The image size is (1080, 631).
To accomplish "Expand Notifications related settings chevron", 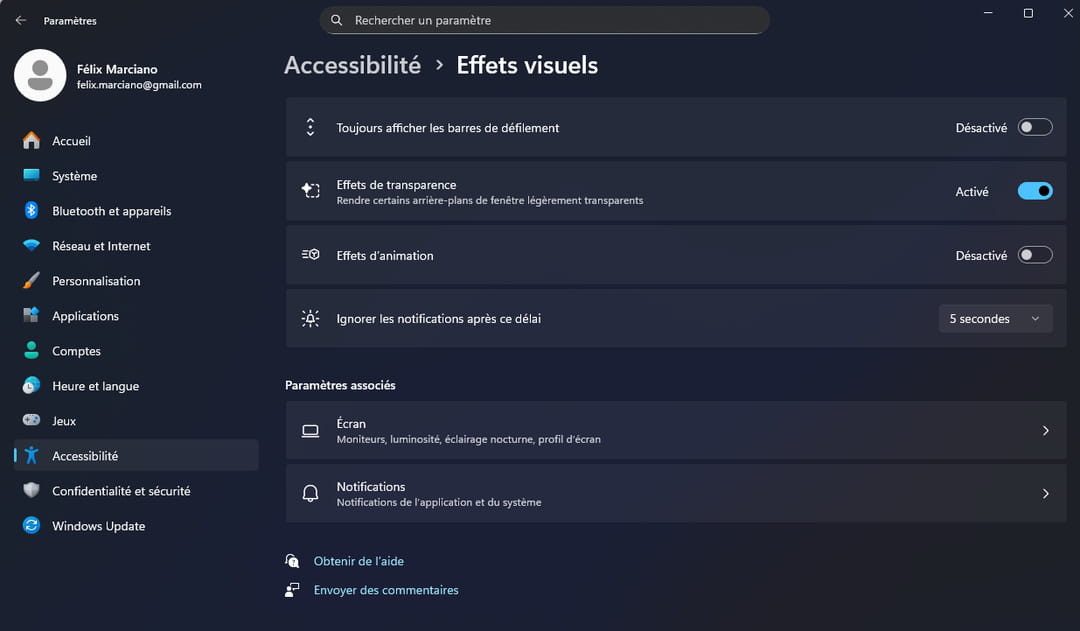I will click(x=1045, y=493).
